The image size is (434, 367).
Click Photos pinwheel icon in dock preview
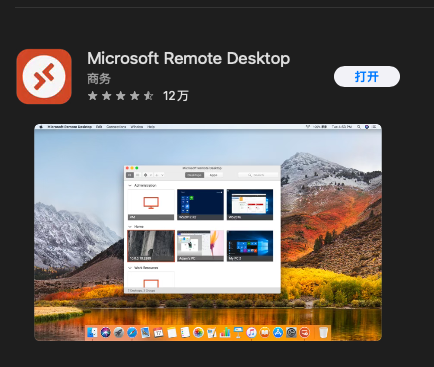(198, 332)
